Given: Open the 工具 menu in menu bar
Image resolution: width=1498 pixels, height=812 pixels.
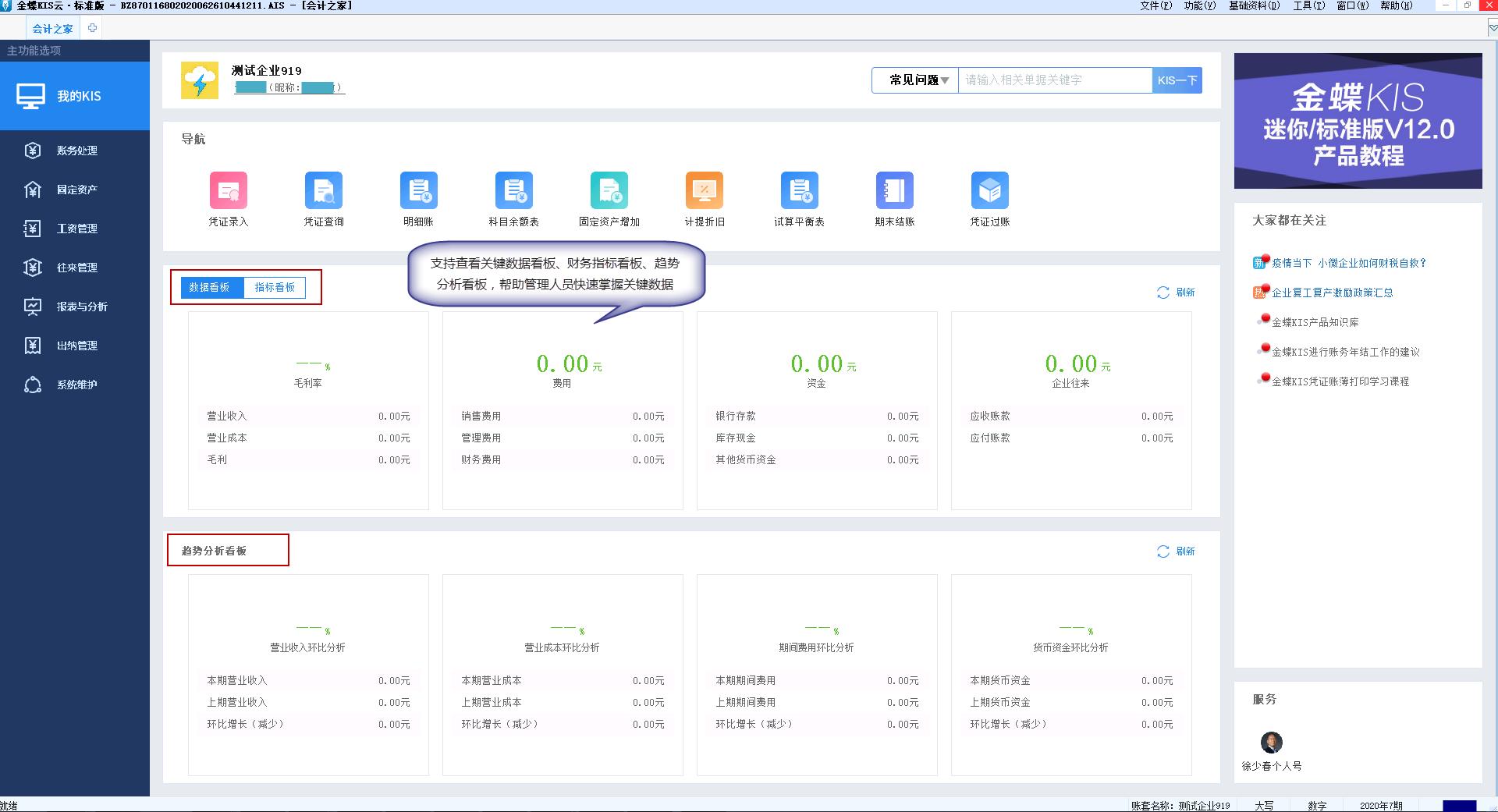Looking at the screenshot, I should [1308, 5].
